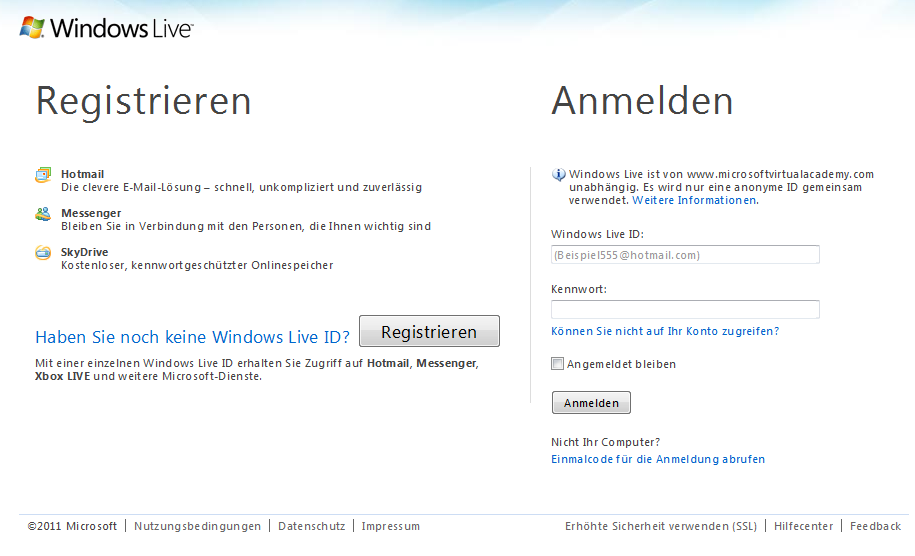Focus the Windows Live ID input field

pos(685,254)
